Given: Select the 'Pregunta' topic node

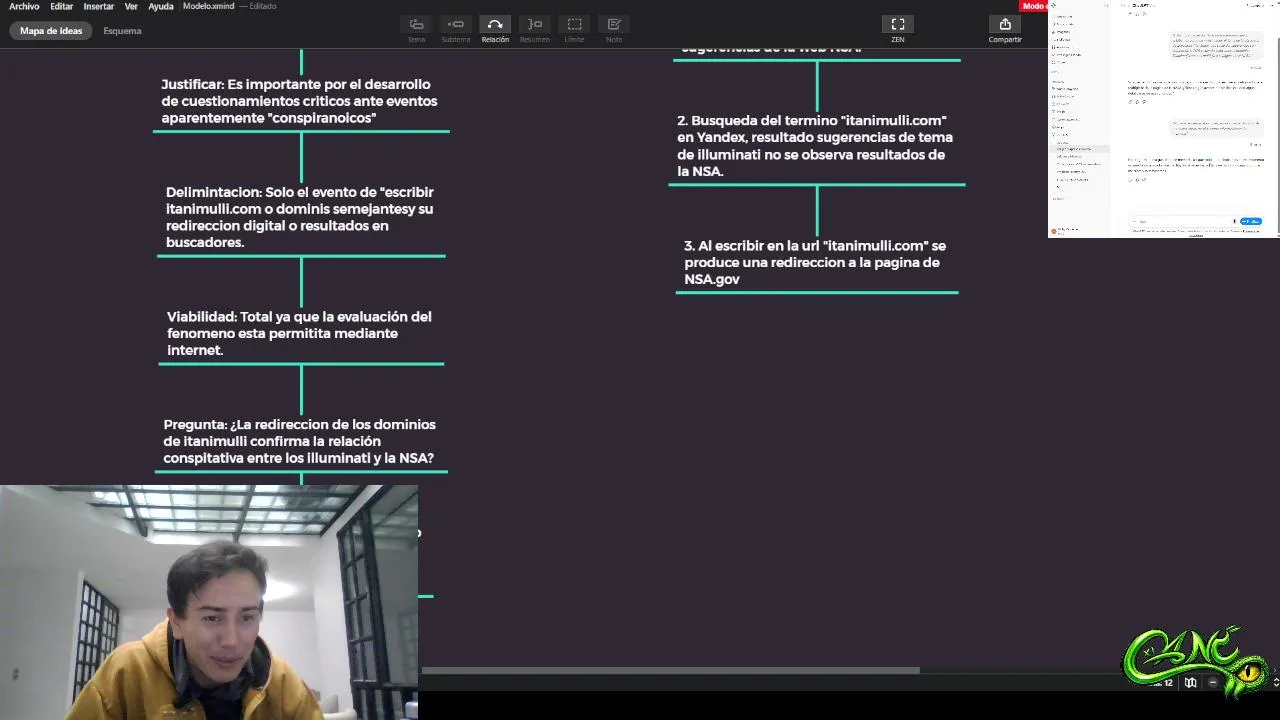Looking at the screenshot, I should [300, 441].
